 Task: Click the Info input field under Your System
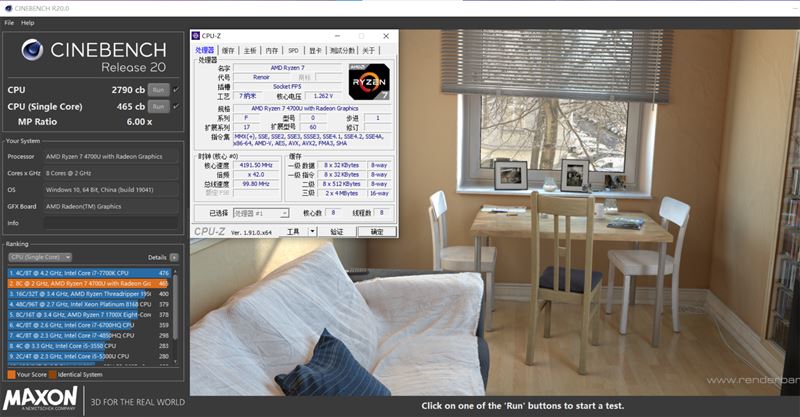click(111, 223)
